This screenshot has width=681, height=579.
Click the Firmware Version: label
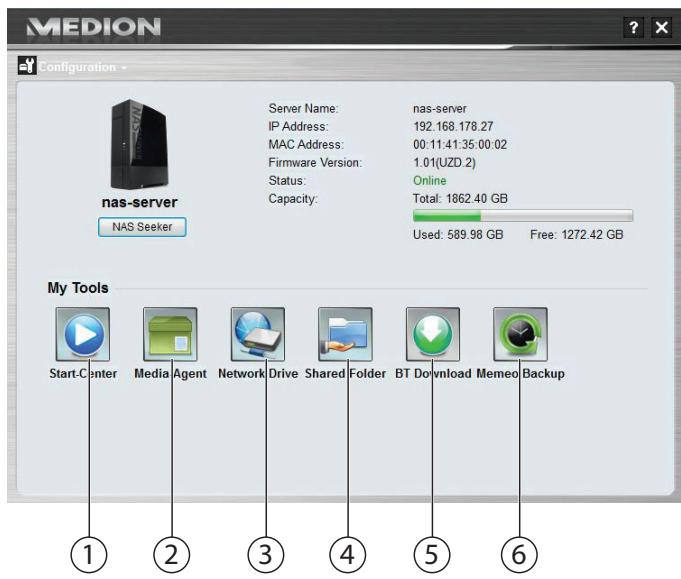[x=315, y=163]
